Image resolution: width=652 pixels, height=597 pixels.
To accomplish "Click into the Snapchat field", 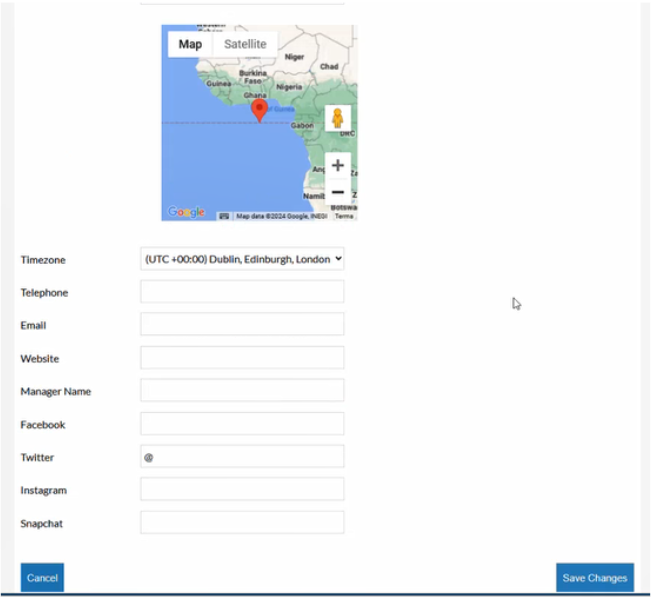I will pyautogui.click(x=242, y=523).
